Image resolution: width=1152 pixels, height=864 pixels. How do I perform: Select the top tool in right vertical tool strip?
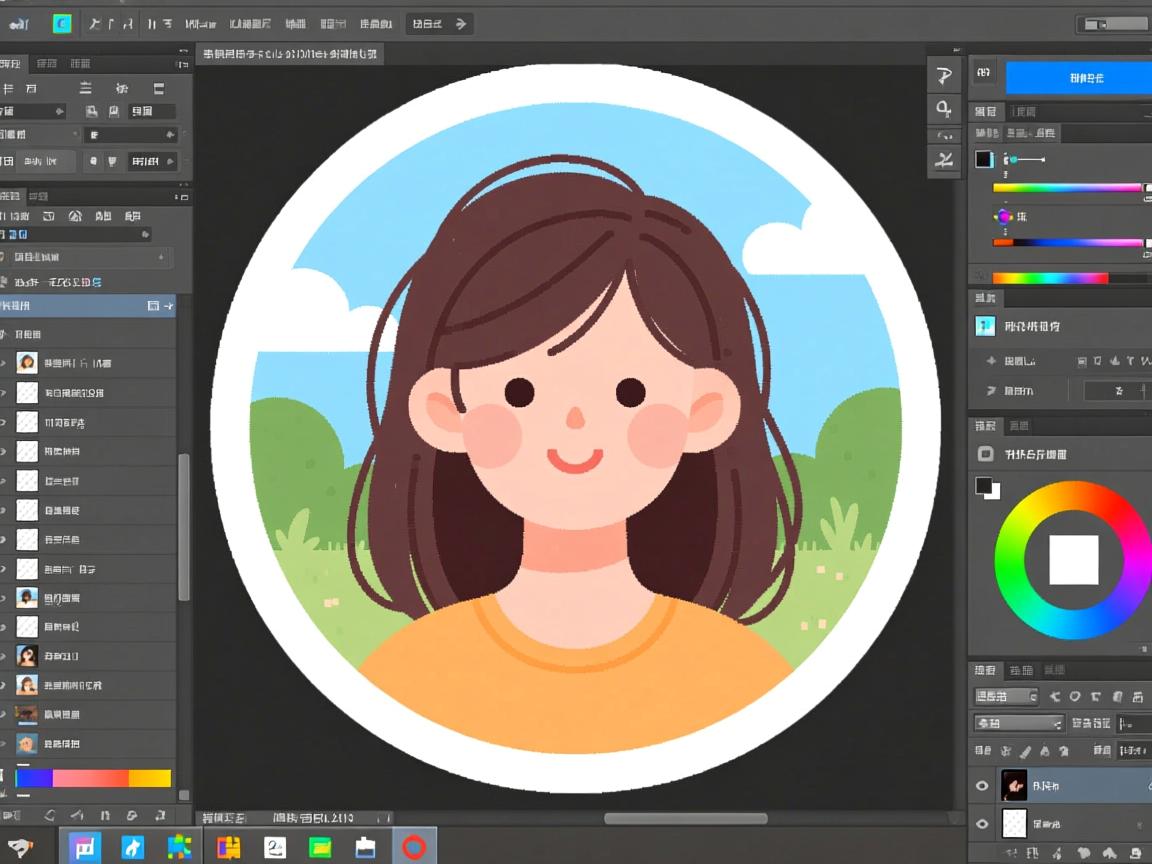pos(943,77)
